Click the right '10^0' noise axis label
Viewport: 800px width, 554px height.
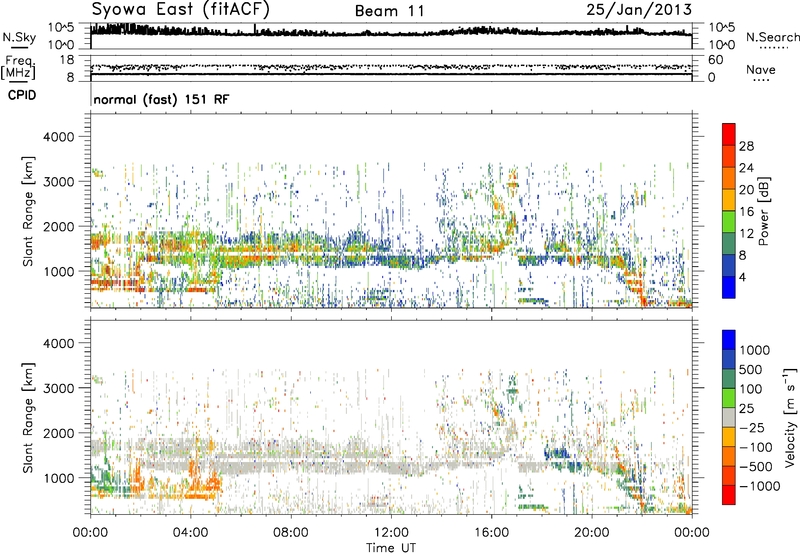point(721,44)
